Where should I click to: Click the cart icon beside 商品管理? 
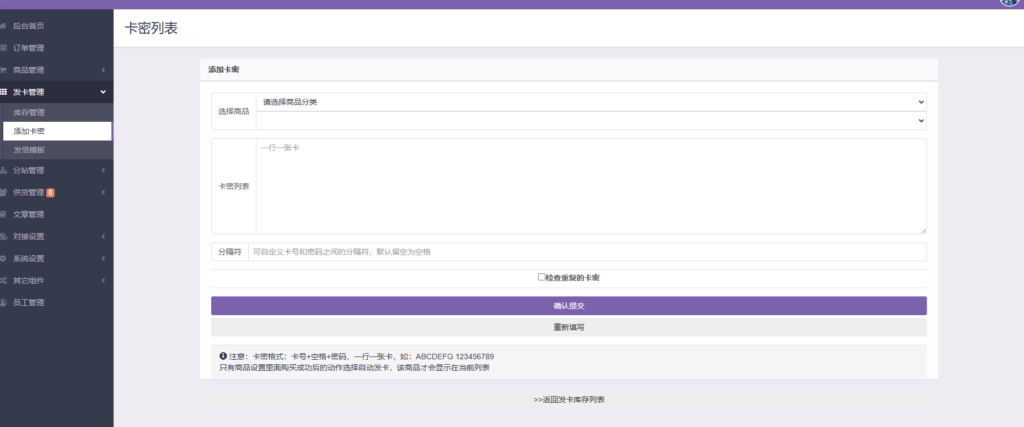click(3, 71)
